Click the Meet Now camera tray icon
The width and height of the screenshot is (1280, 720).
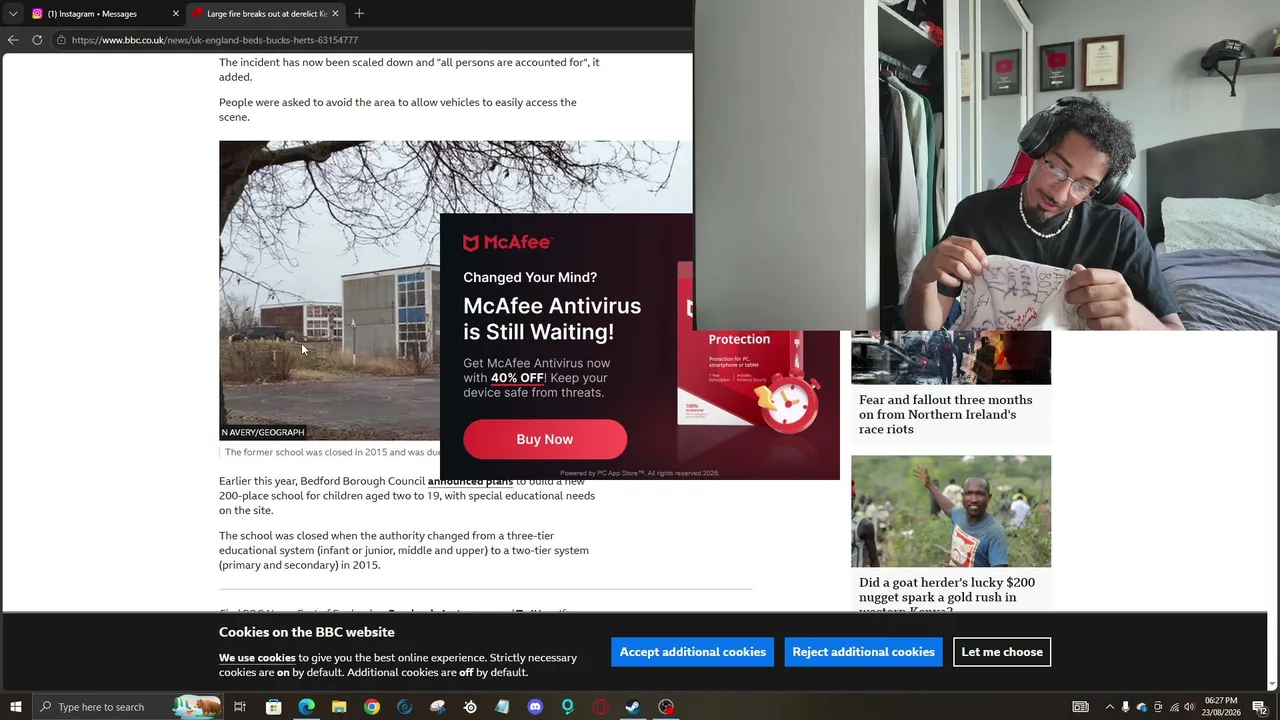[1158, 707]
